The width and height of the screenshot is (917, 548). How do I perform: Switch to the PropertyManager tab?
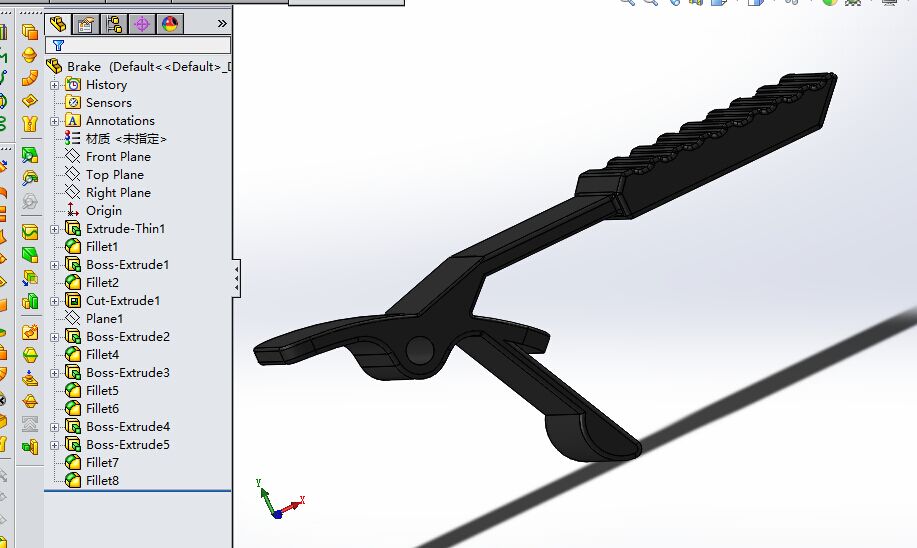click(86, 24)
